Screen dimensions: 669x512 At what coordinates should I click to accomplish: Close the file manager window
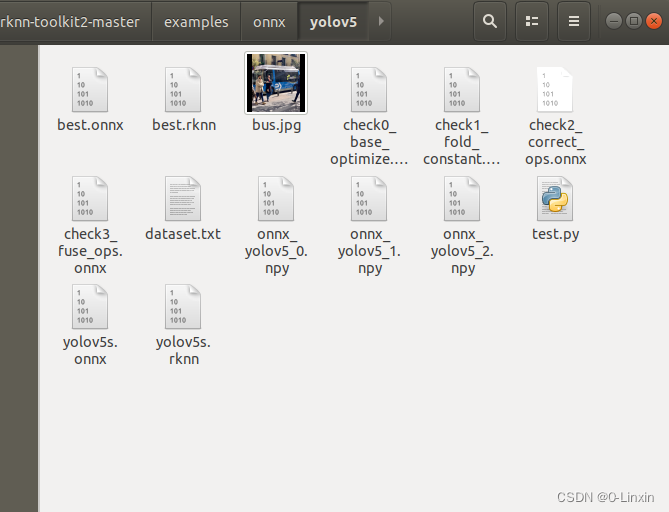tap(654, 21)
